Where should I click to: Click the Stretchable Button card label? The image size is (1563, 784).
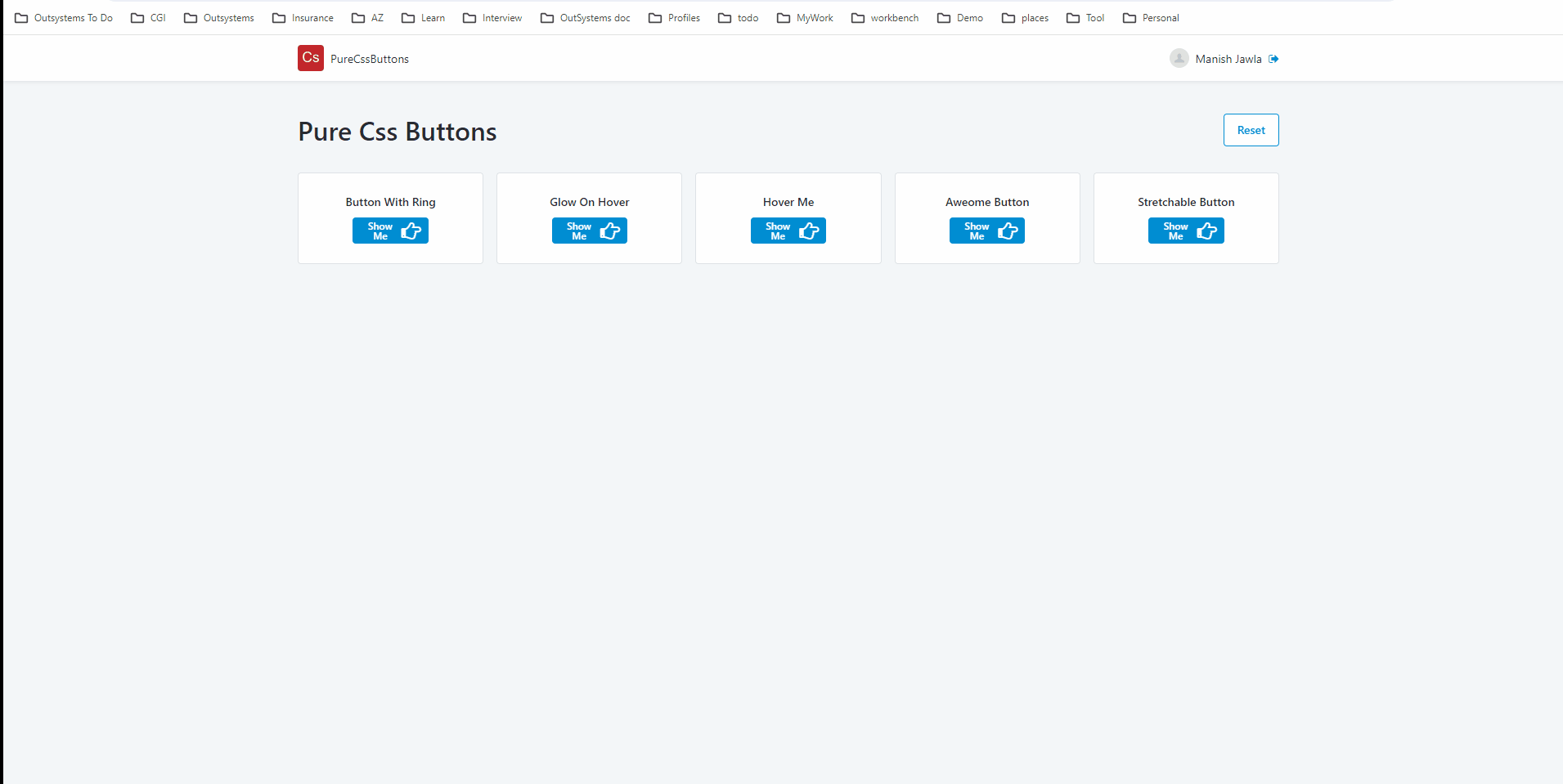[1186, 202]
